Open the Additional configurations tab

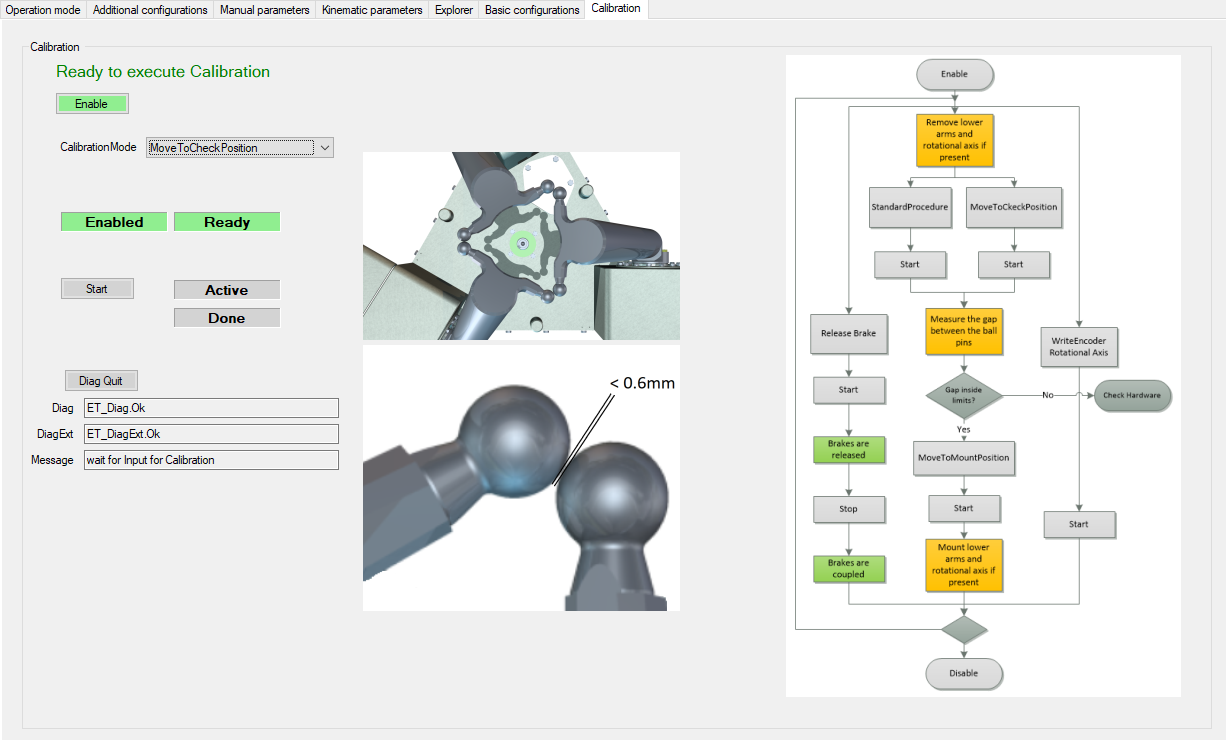[150, 10]
